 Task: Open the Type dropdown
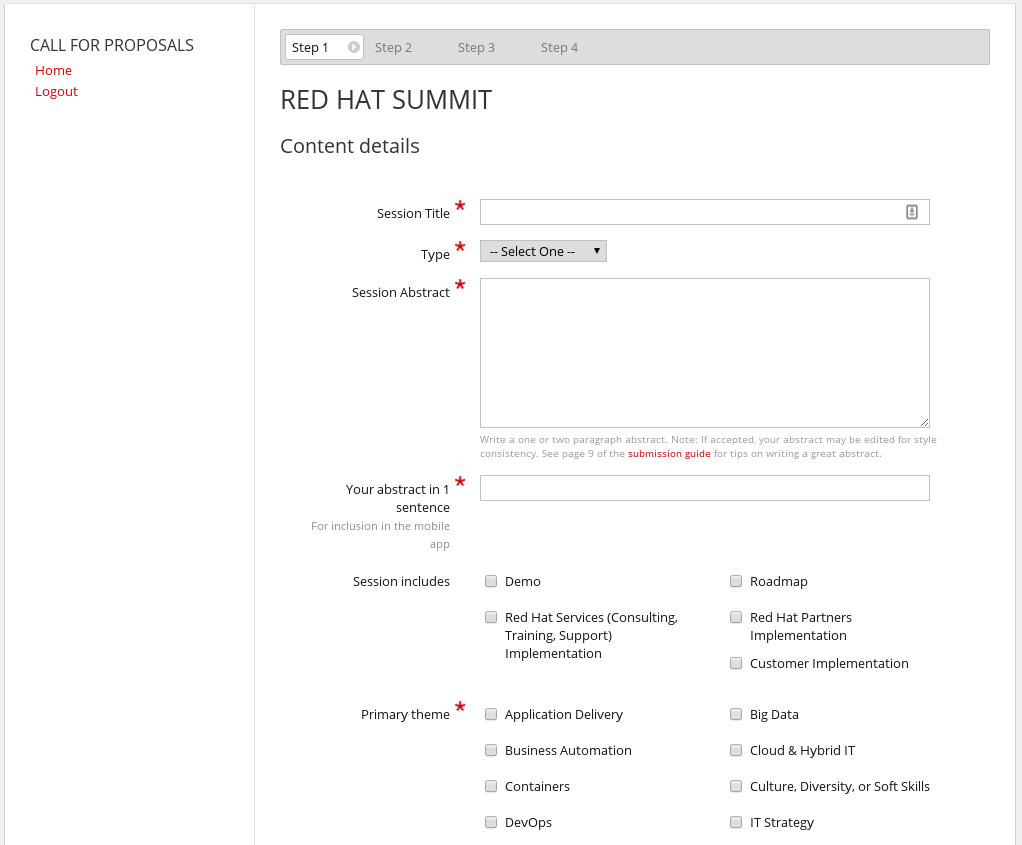tap(543, 251)
